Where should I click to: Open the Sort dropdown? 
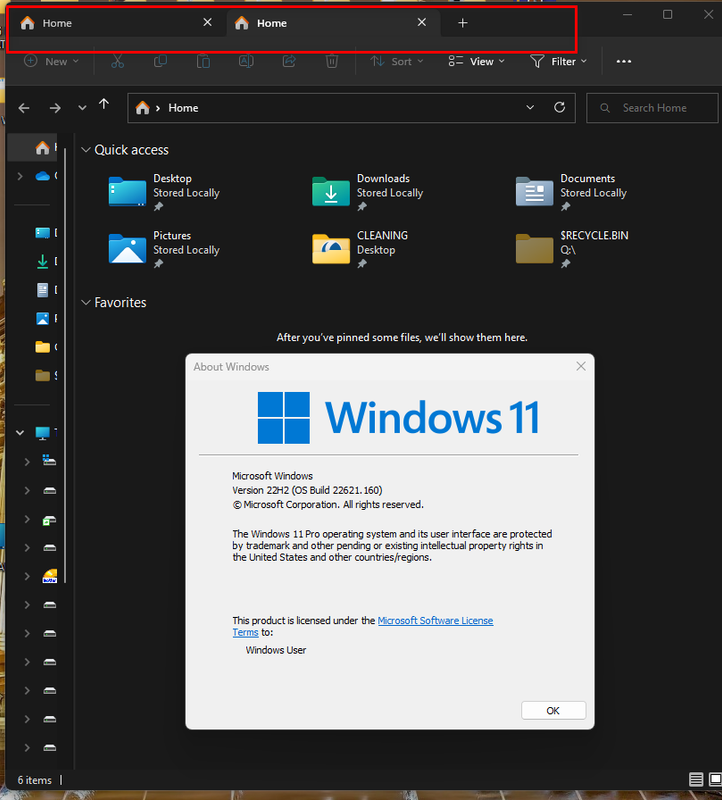pos(397,61)
